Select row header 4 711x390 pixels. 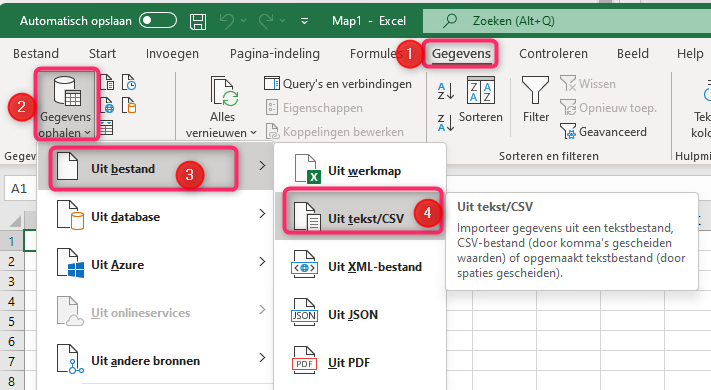(x=11, y=302)
